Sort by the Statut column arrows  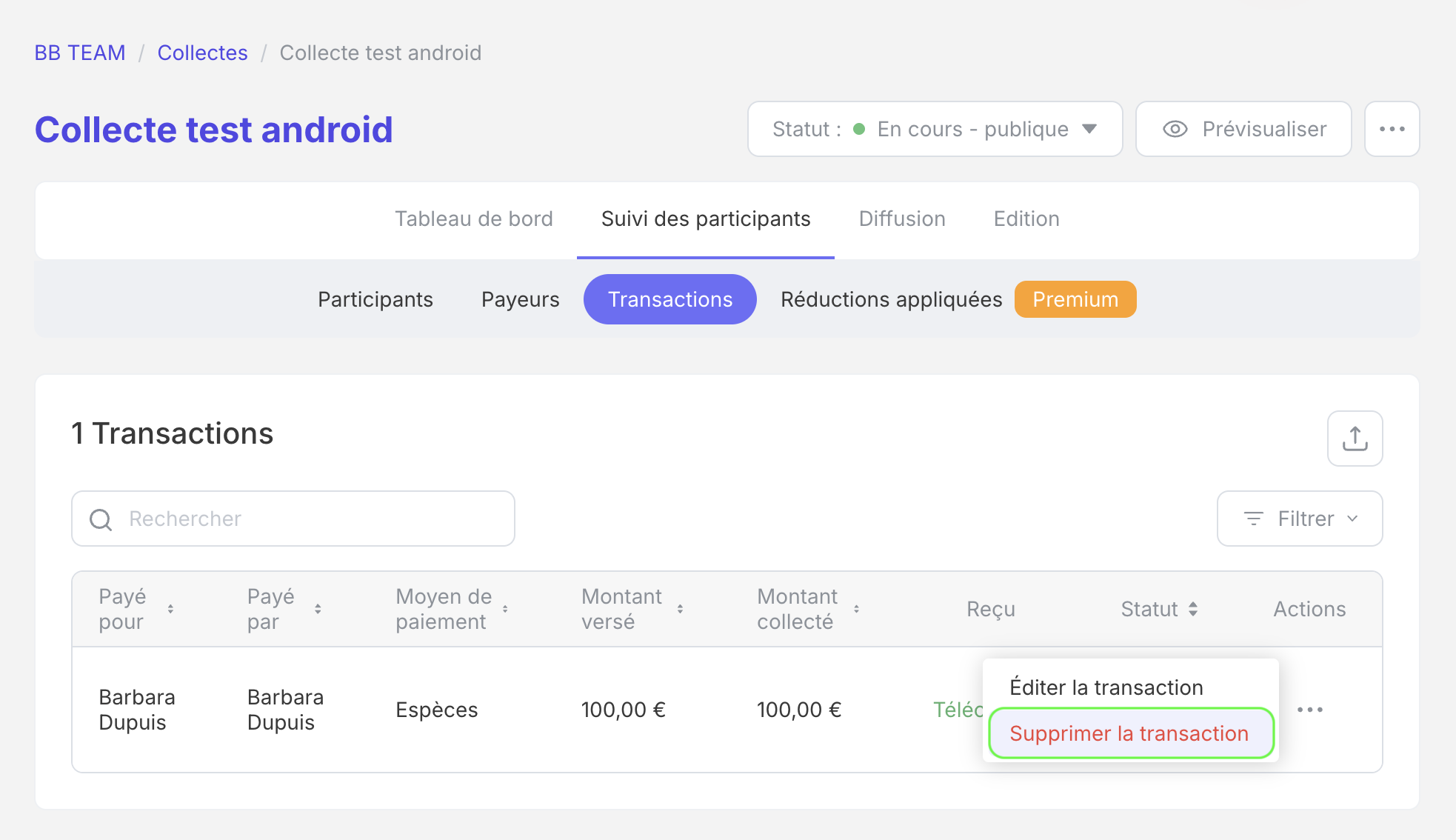click(x=1193, y=609)
